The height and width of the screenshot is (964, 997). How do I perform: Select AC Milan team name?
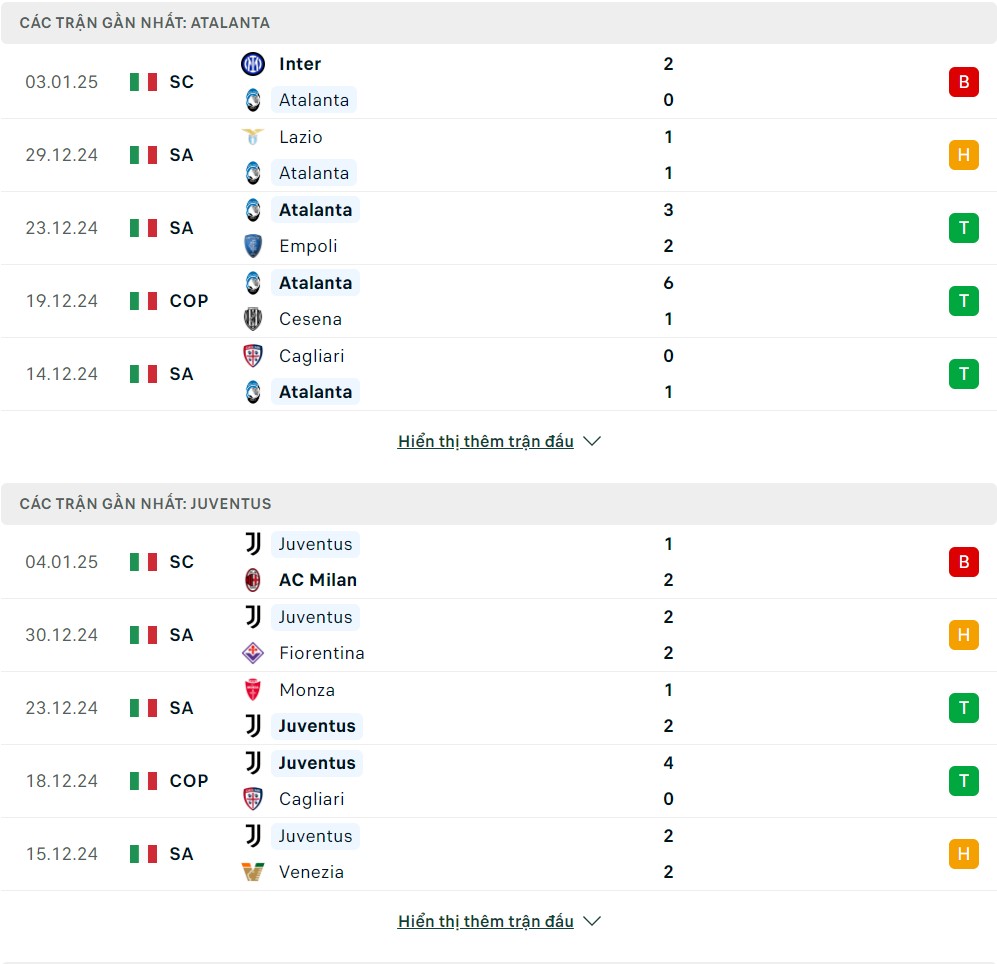point(318,580)
